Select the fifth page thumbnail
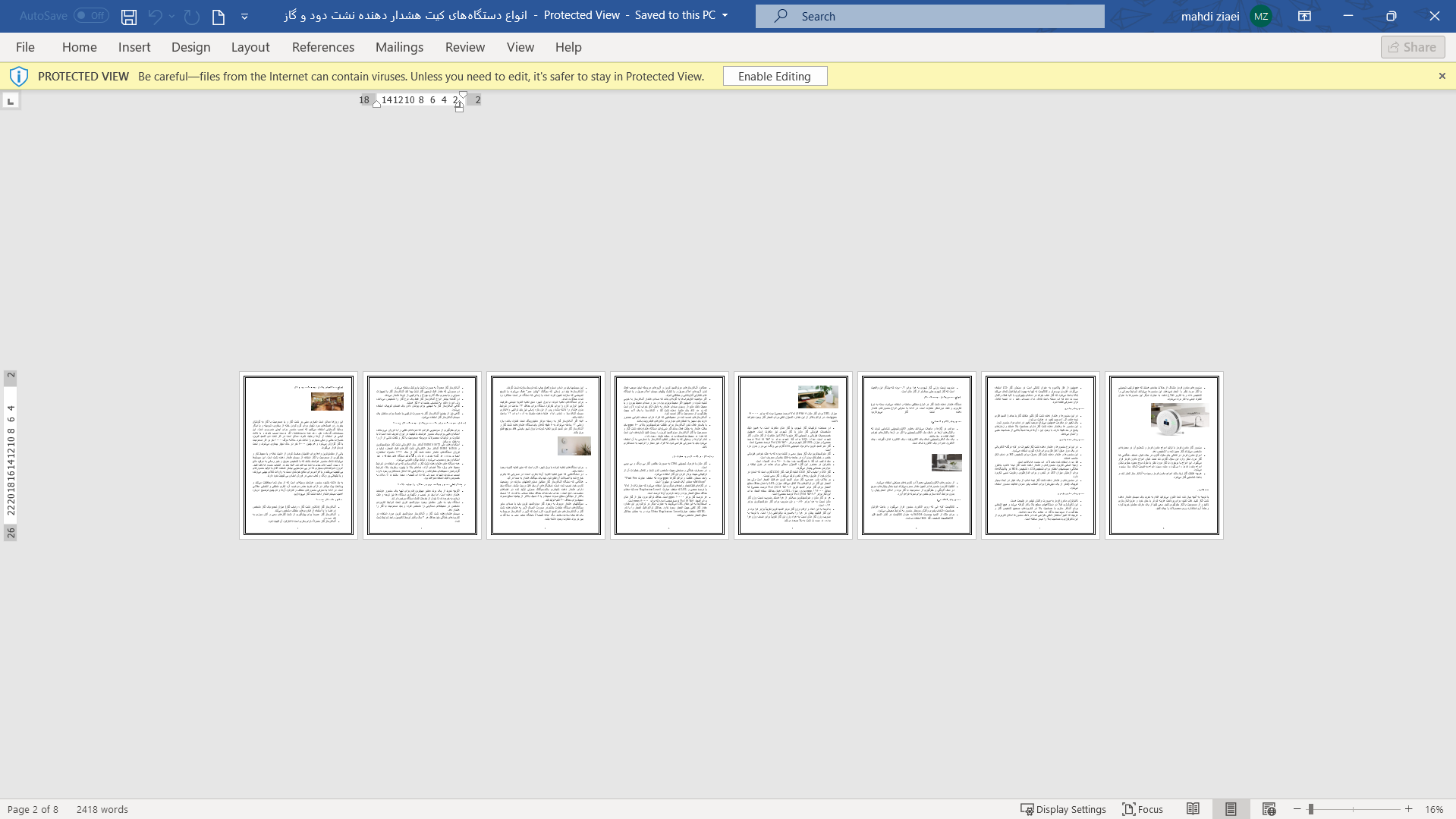The height and width of the screenshot is (819, 1456). pos(793,455)
